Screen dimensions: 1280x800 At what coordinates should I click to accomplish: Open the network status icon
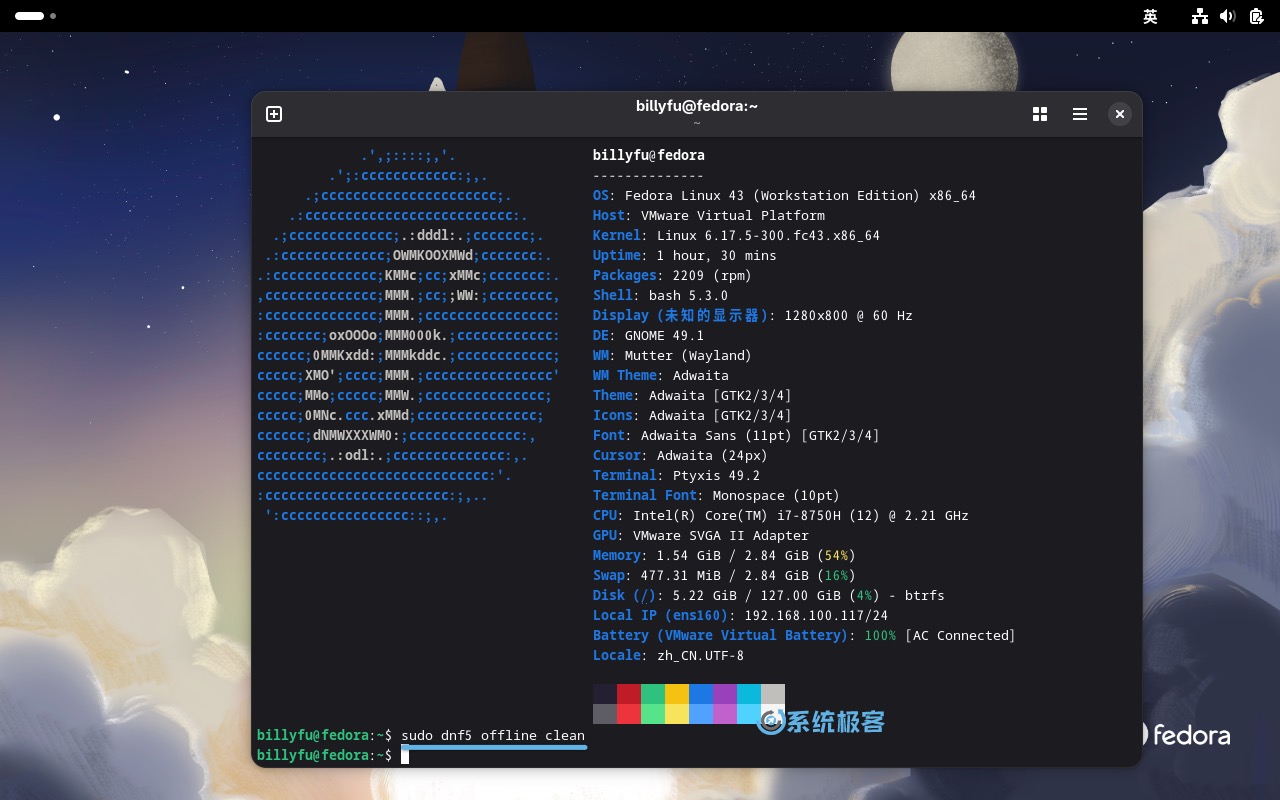click(1200, 16)
